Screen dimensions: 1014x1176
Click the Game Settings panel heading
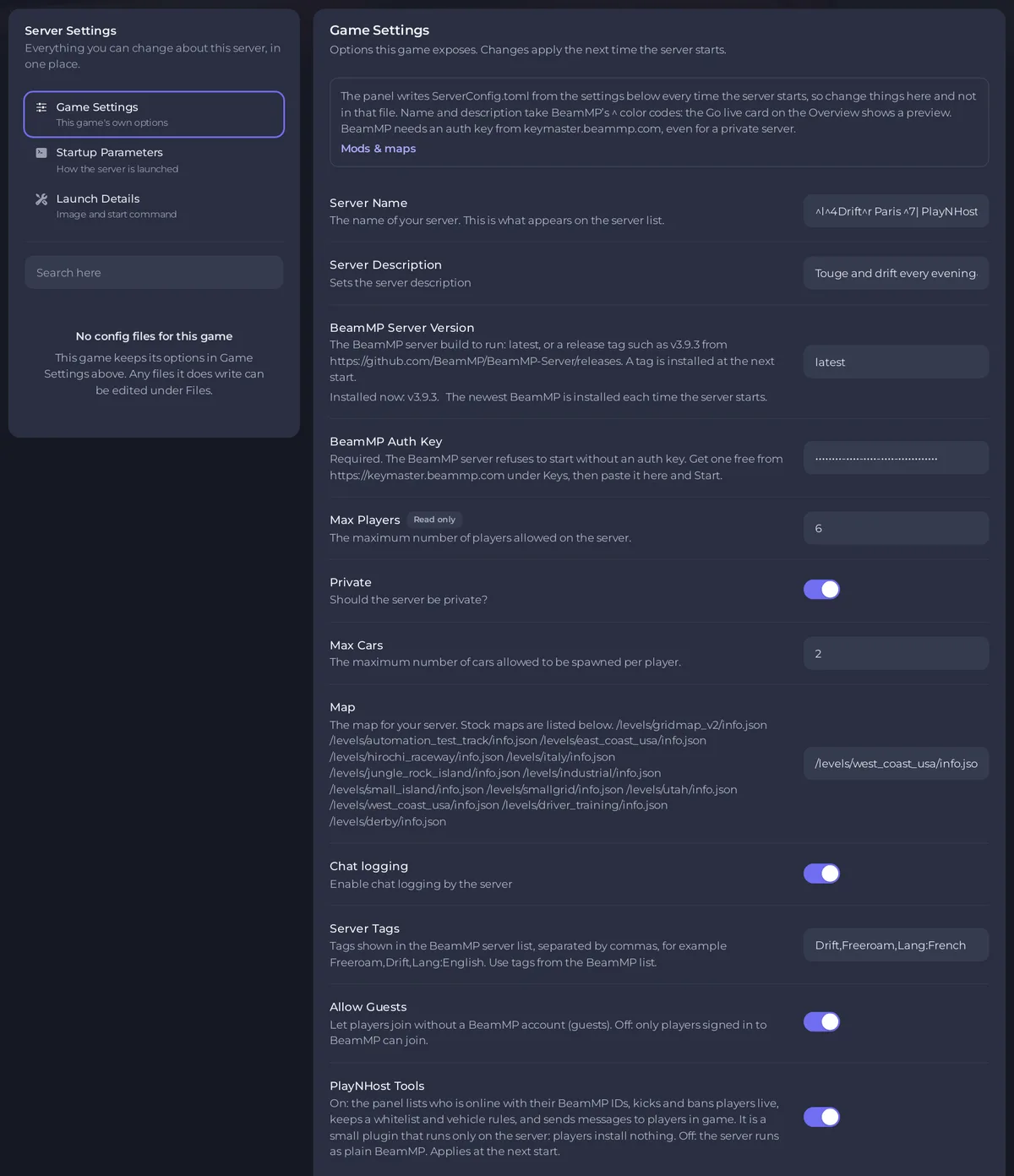point(379,30)
